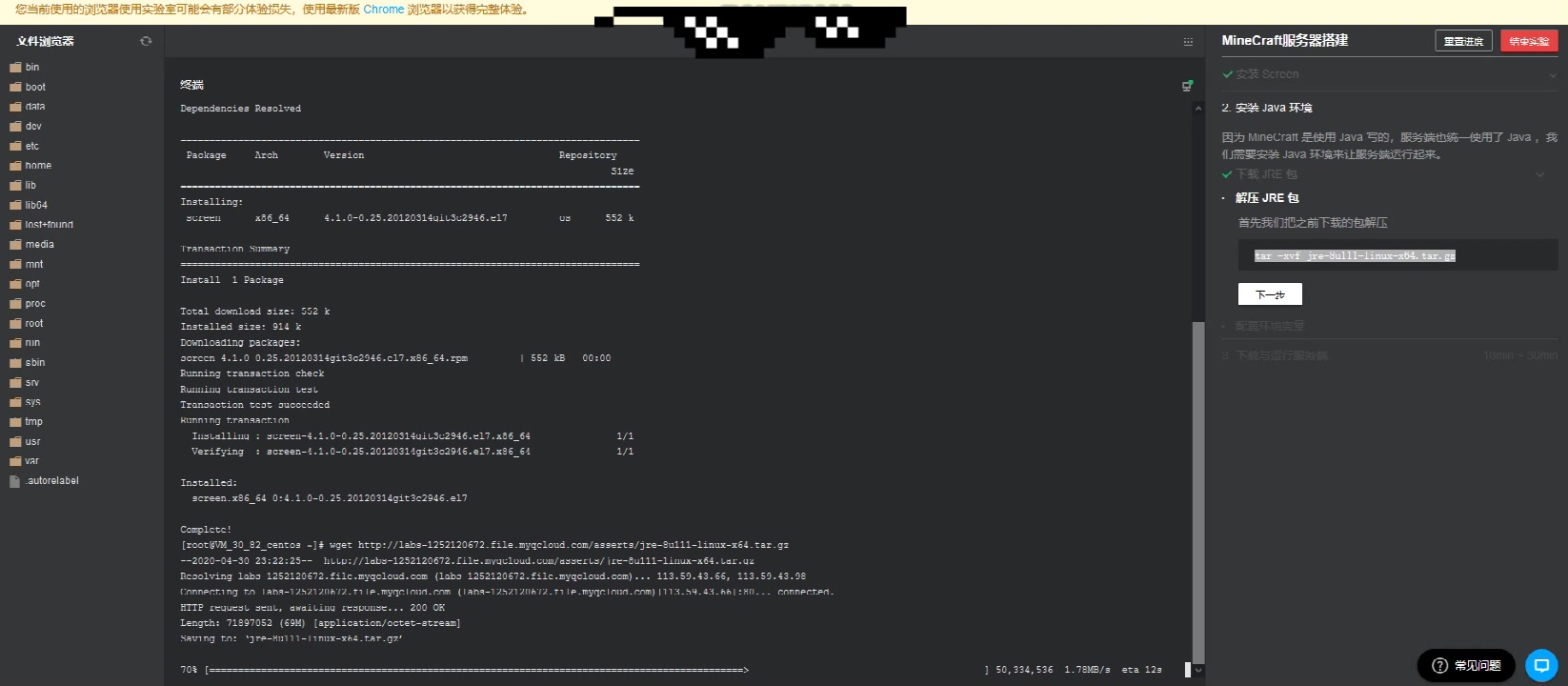The image size is (1568, 686).
Task: Click the 终端 terminal title
Action: click(x=191, y=85)
